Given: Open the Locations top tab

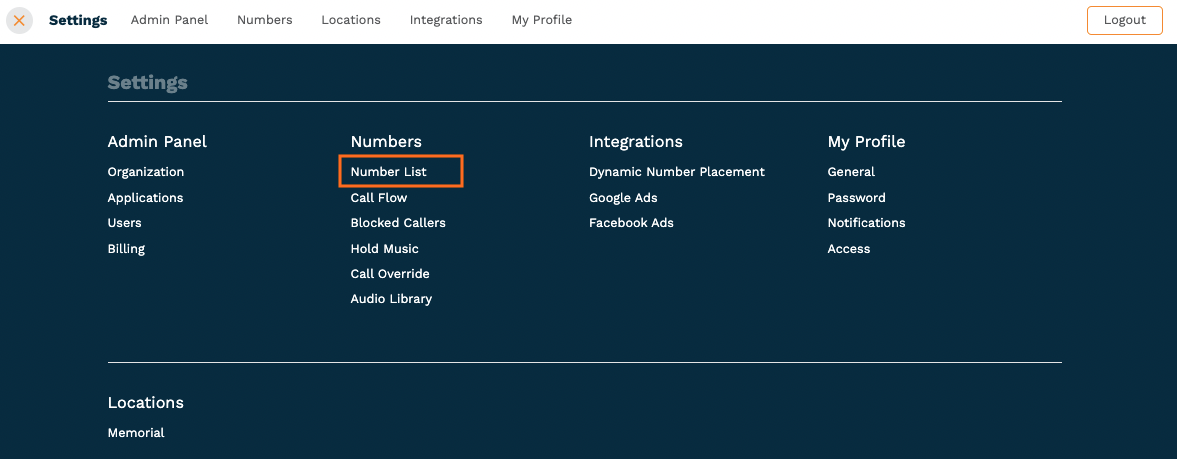Looking at the screenshot, I should (x=351, y=20).
